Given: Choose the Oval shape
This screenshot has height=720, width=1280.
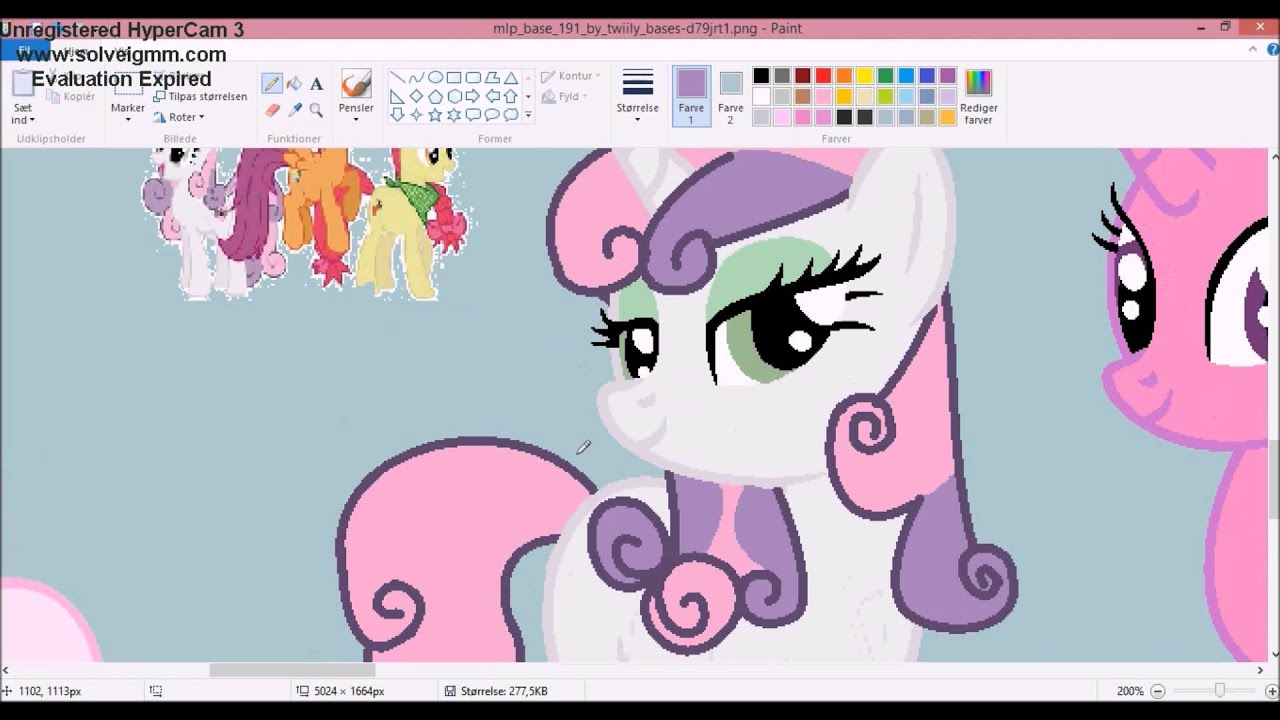Looking at the screenshot, I should point(435,78).
